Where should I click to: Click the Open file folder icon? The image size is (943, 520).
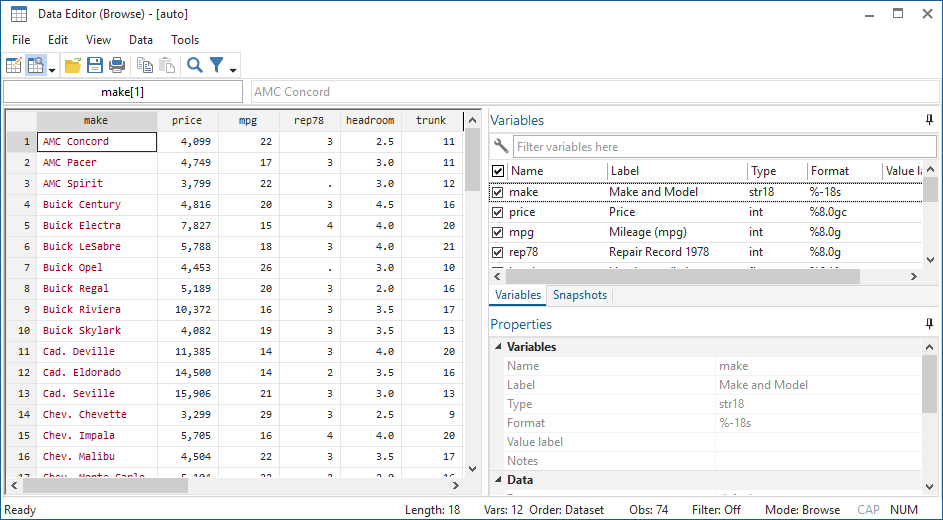tap(73, 65)
